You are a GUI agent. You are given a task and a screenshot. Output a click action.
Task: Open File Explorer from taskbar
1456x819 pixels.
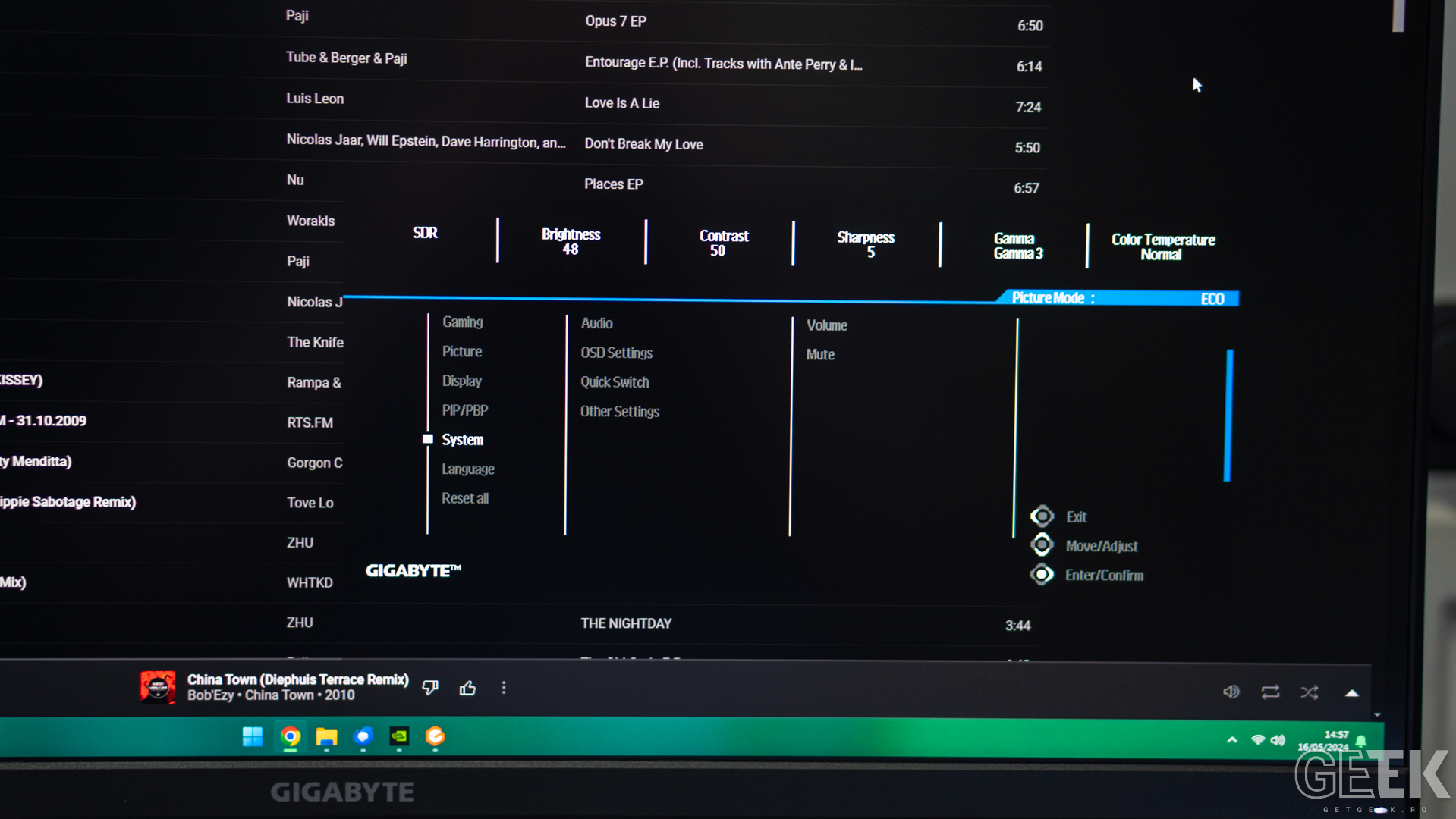coord(326,737)
